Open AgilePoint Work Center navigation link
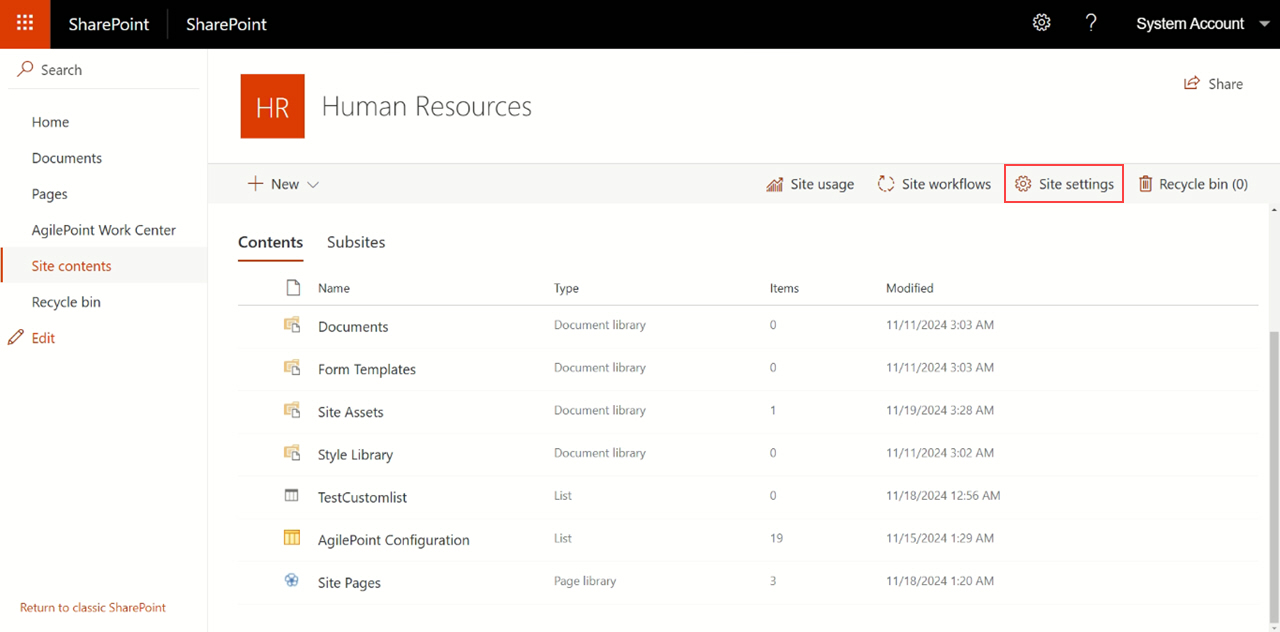The width and height of the screenshot is (1280, 632). [104, 230]
